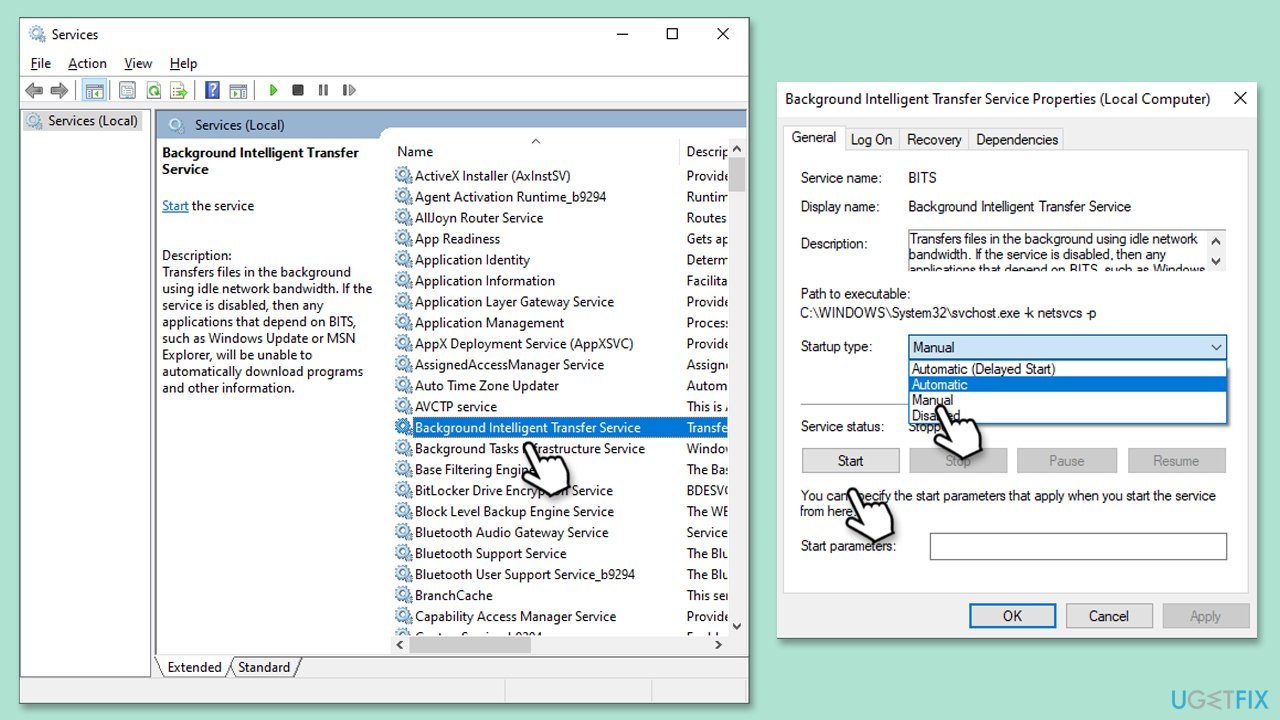Click the description box scroll up arrow
The width and height of the screenshot is (1280, 720).
(x=1216, y=240)
